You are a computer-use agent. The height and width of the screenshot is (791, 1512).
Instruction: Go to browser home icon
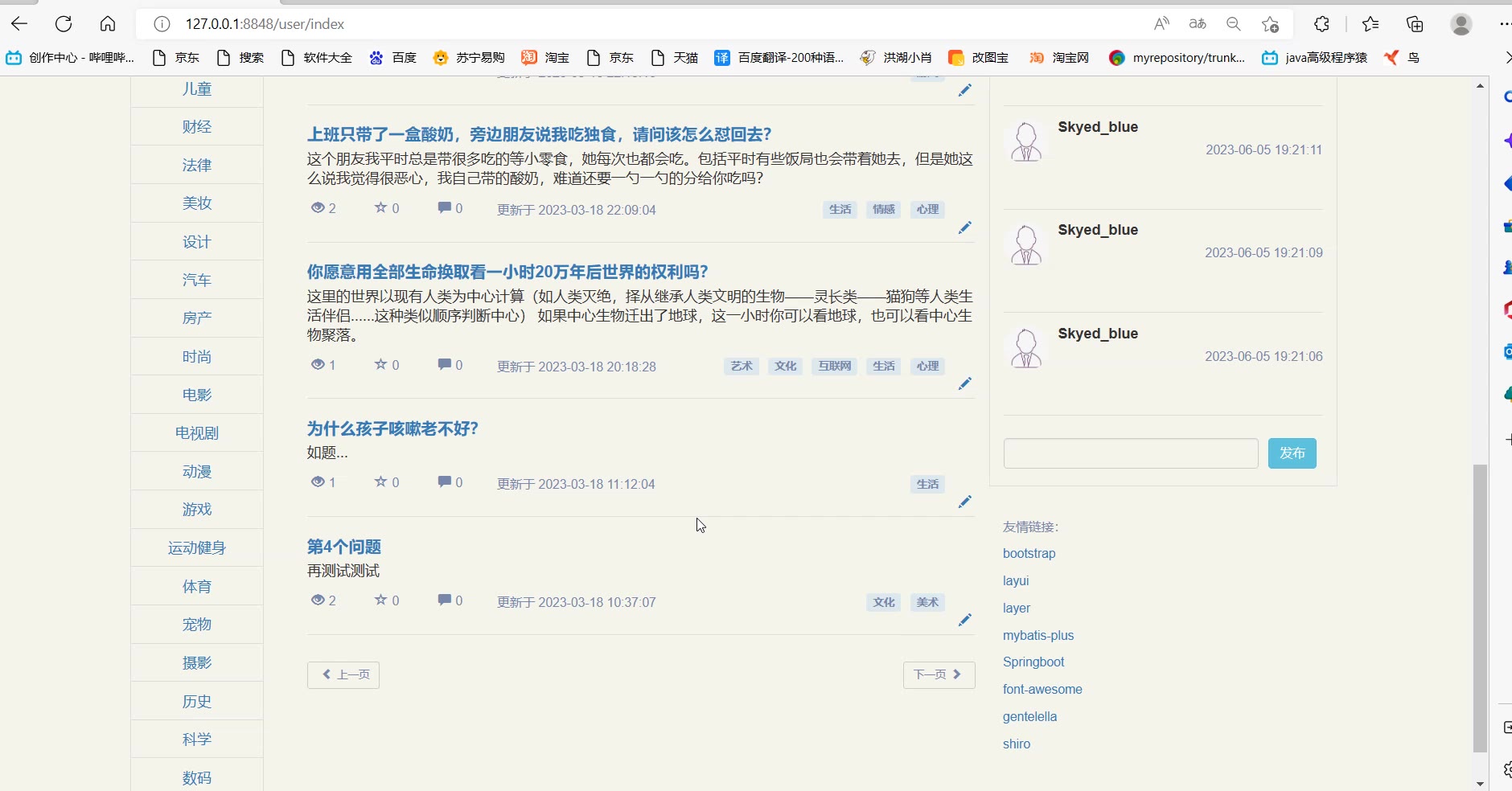(108, 24)
